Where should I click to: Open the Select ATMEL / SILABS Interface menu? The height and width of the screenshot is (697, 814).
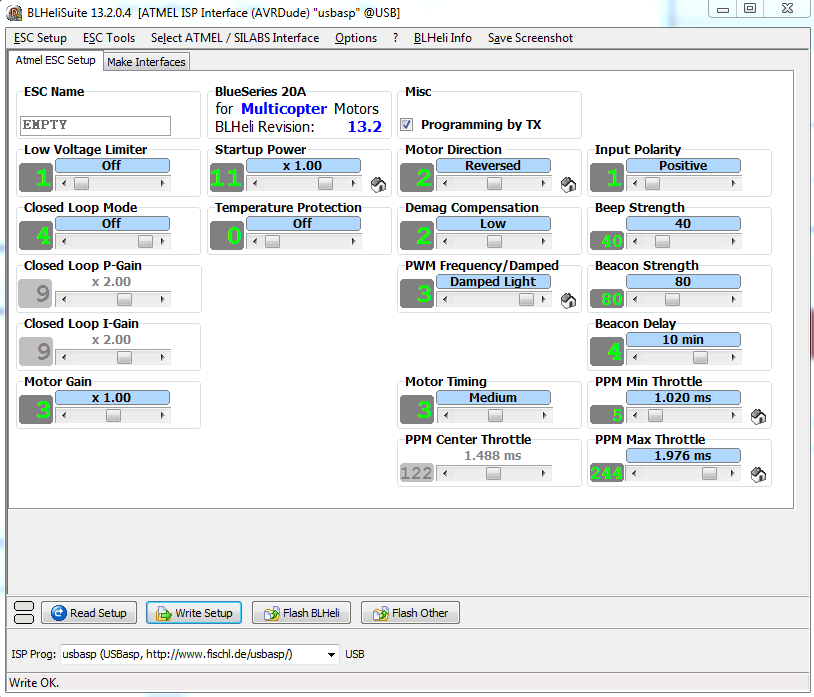pyautogui.click(x=235, y=38)
